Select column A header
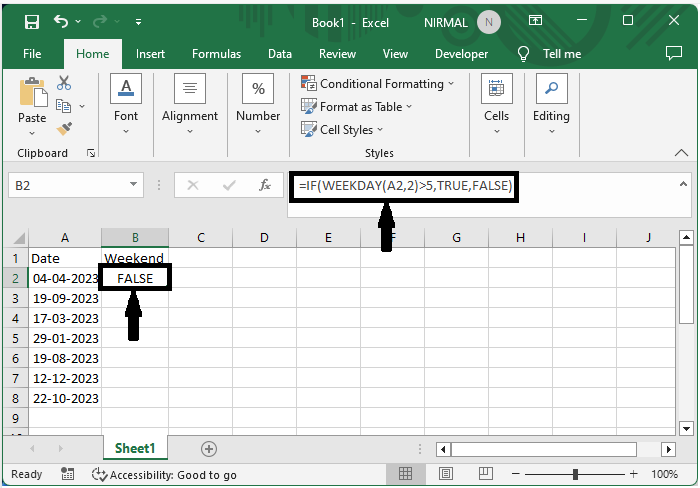Image resolution: width=700 pixels, height=488 pixels. coord(65,238)
